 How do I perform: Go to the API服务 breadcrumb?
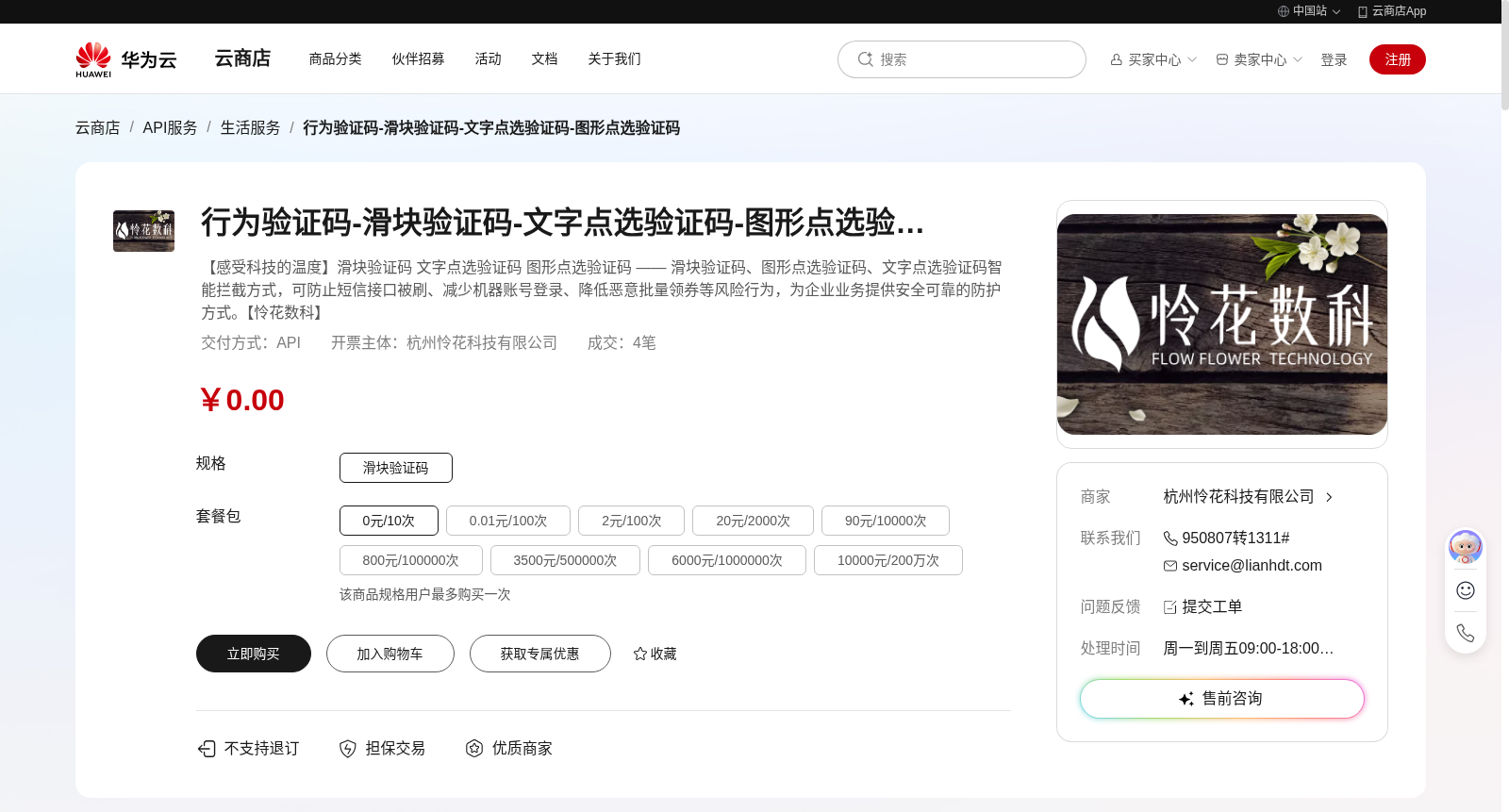pos(170,127)
